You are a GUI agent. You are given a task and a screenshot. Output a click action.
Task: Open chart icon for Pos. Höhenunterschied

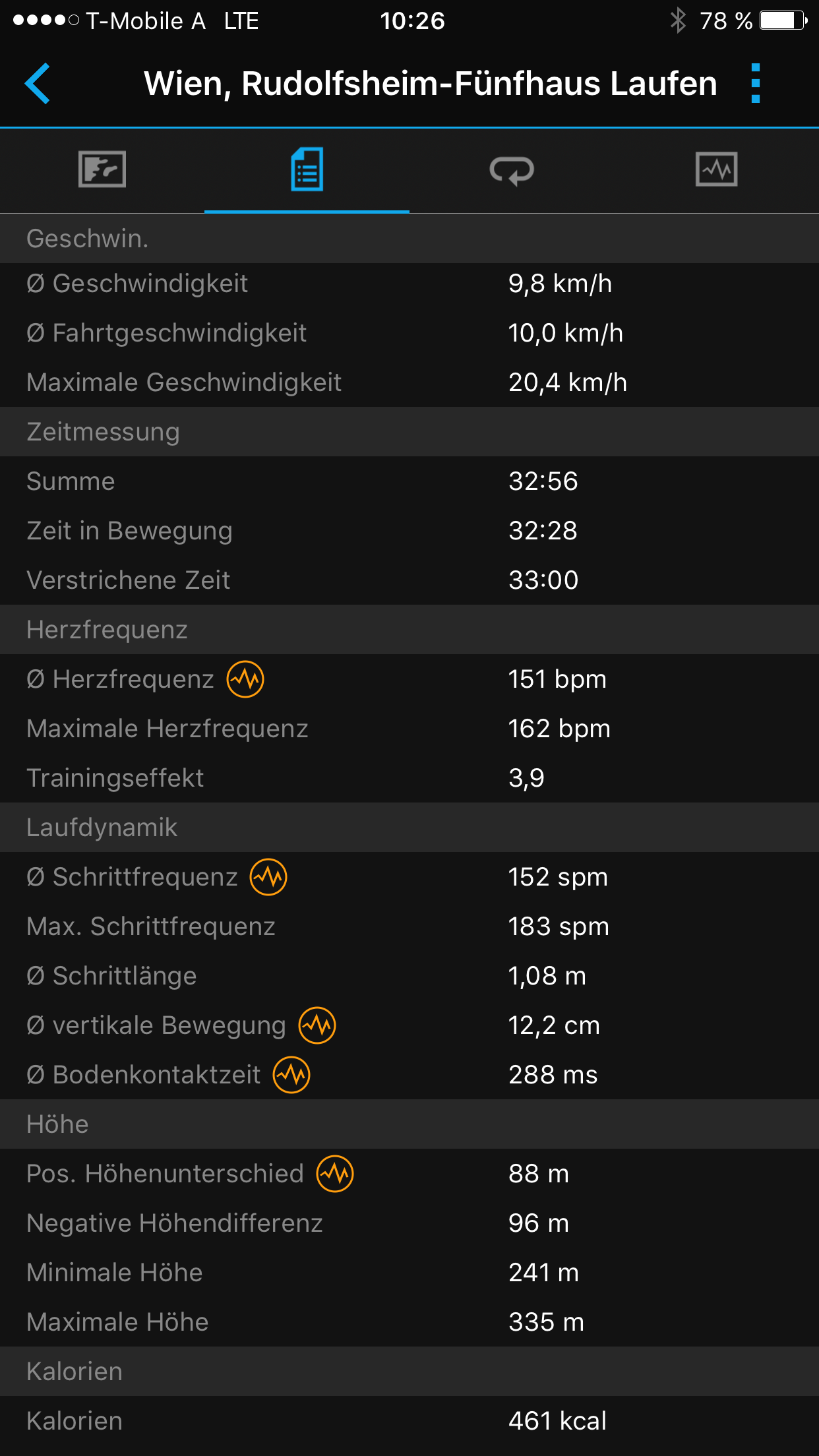(335, 1174)
